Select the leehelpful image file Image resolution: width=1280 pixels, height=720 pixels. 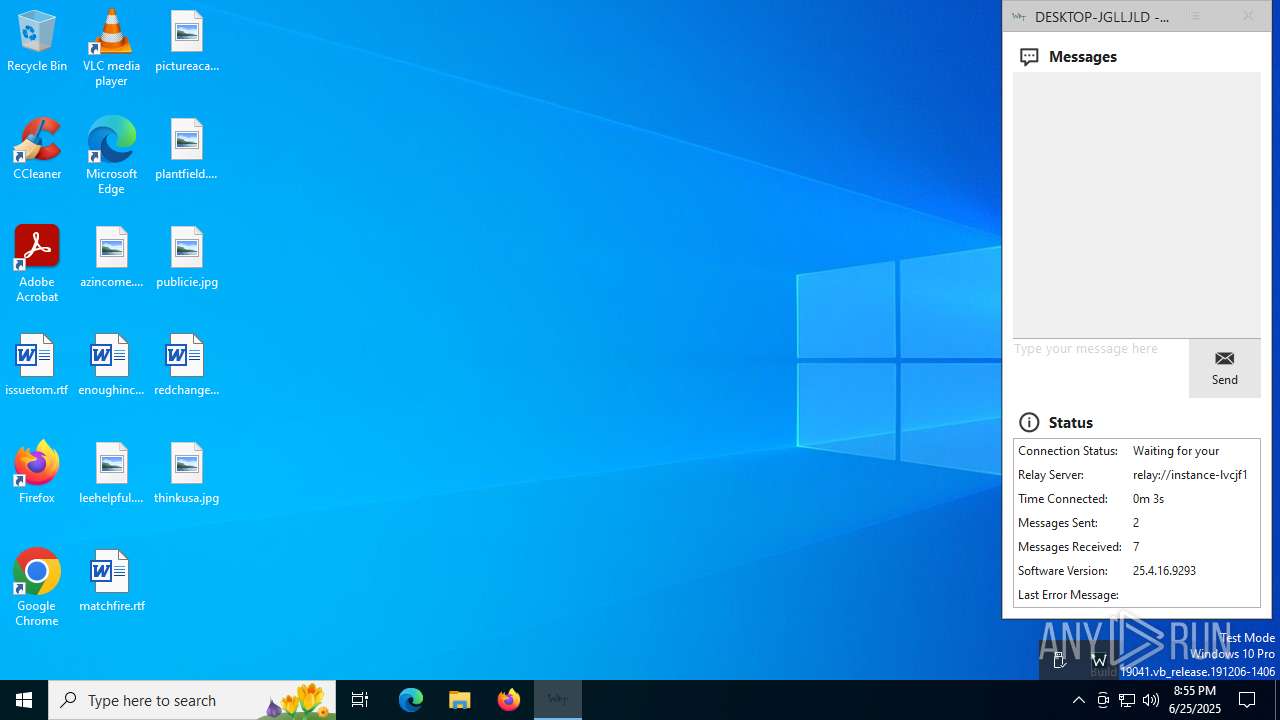tap(111, 474)
